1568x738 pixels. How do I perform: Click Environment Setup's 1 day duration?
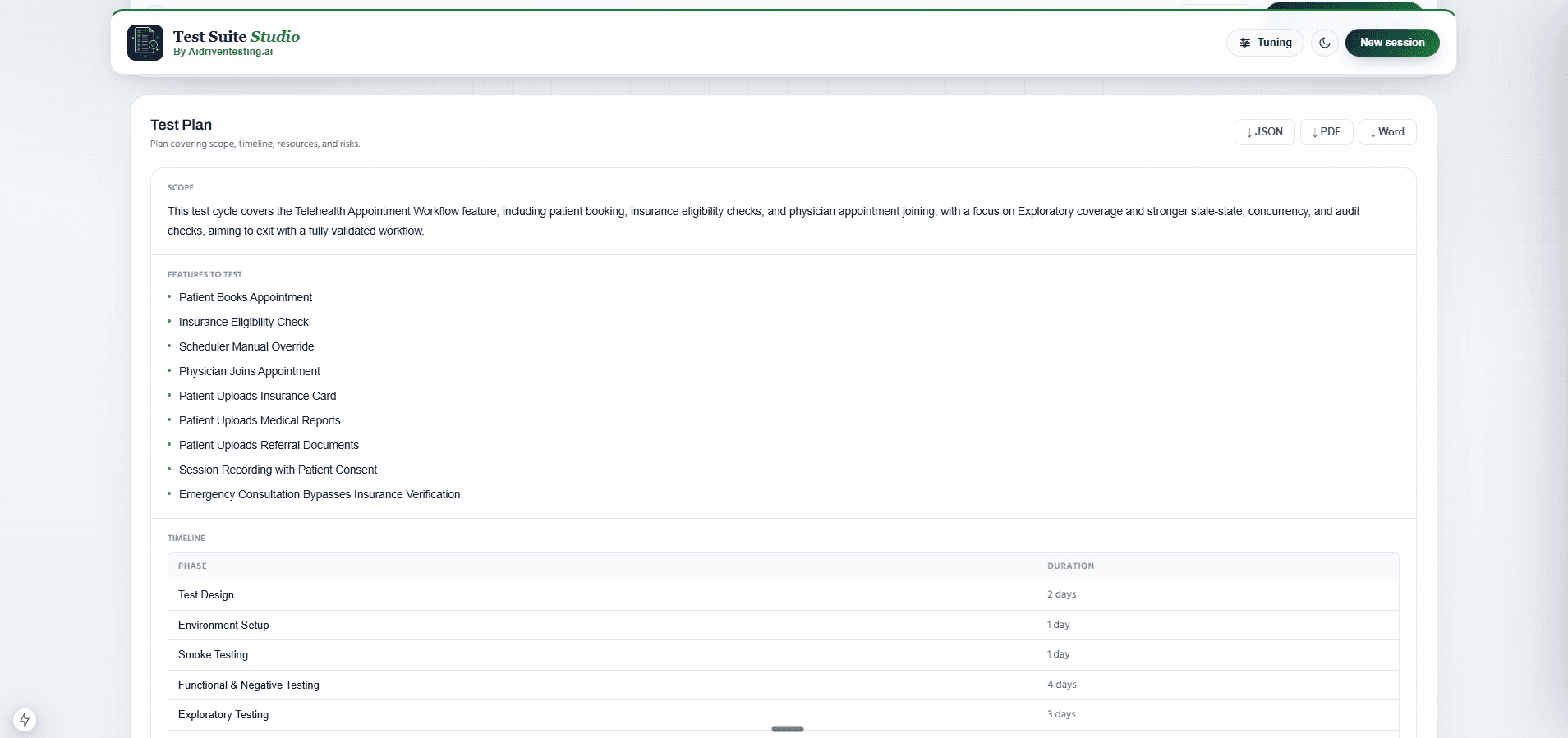pyautogui.click(x=1058, y=625)
